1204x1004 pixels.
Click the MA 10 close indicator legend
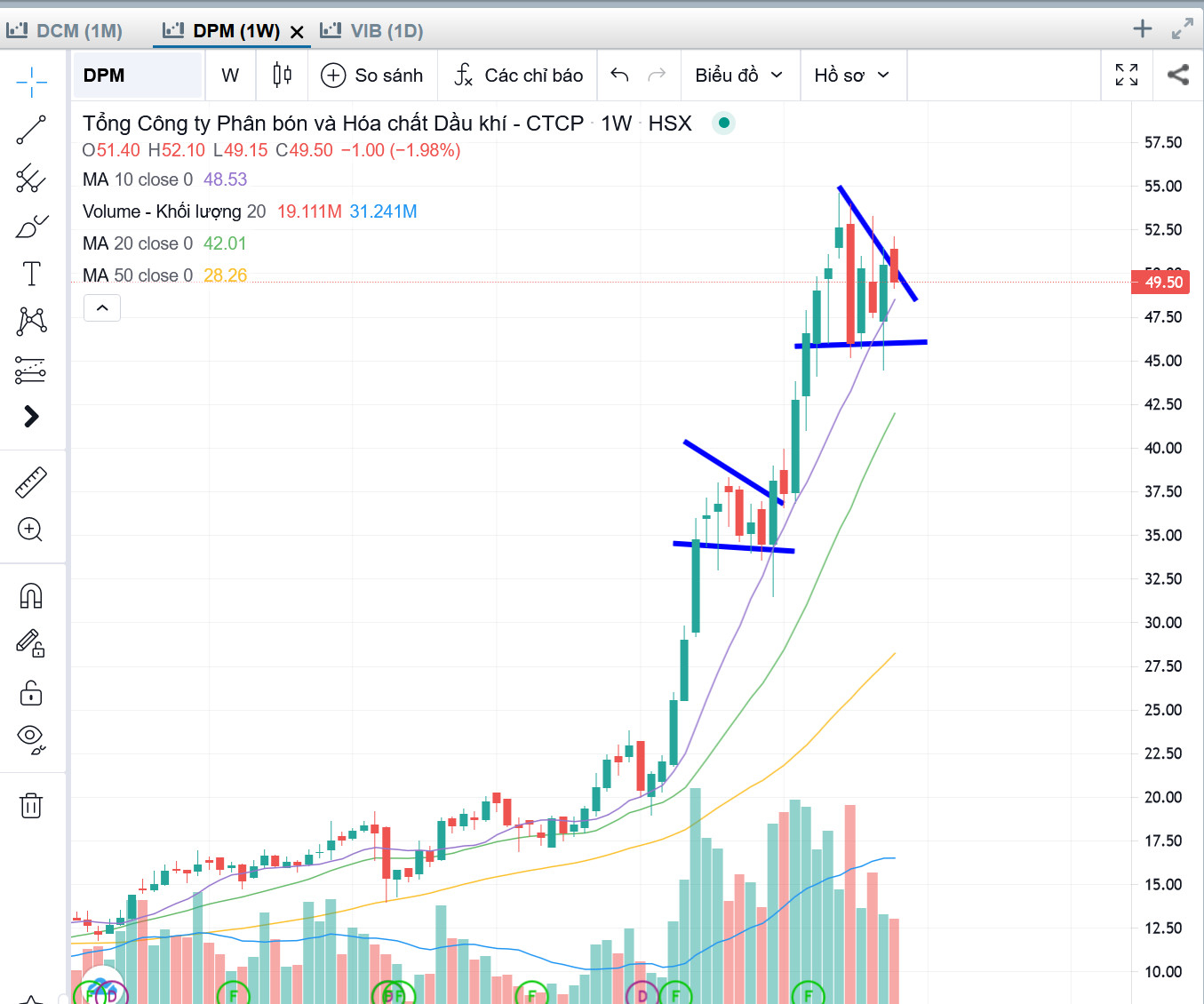[164, 179]
